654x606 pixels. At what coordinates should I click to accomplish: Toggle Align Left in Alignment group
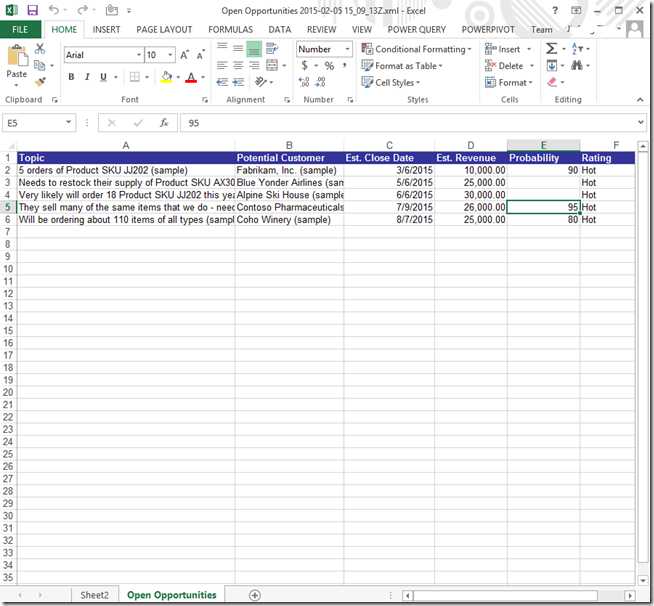point(222,65)
